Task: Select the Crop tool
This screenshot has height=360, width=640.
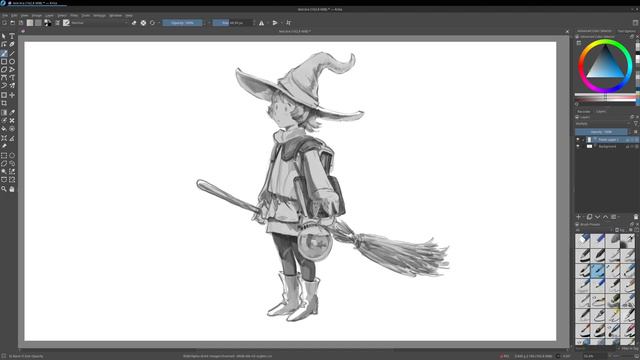Action: tap(4, 103)
